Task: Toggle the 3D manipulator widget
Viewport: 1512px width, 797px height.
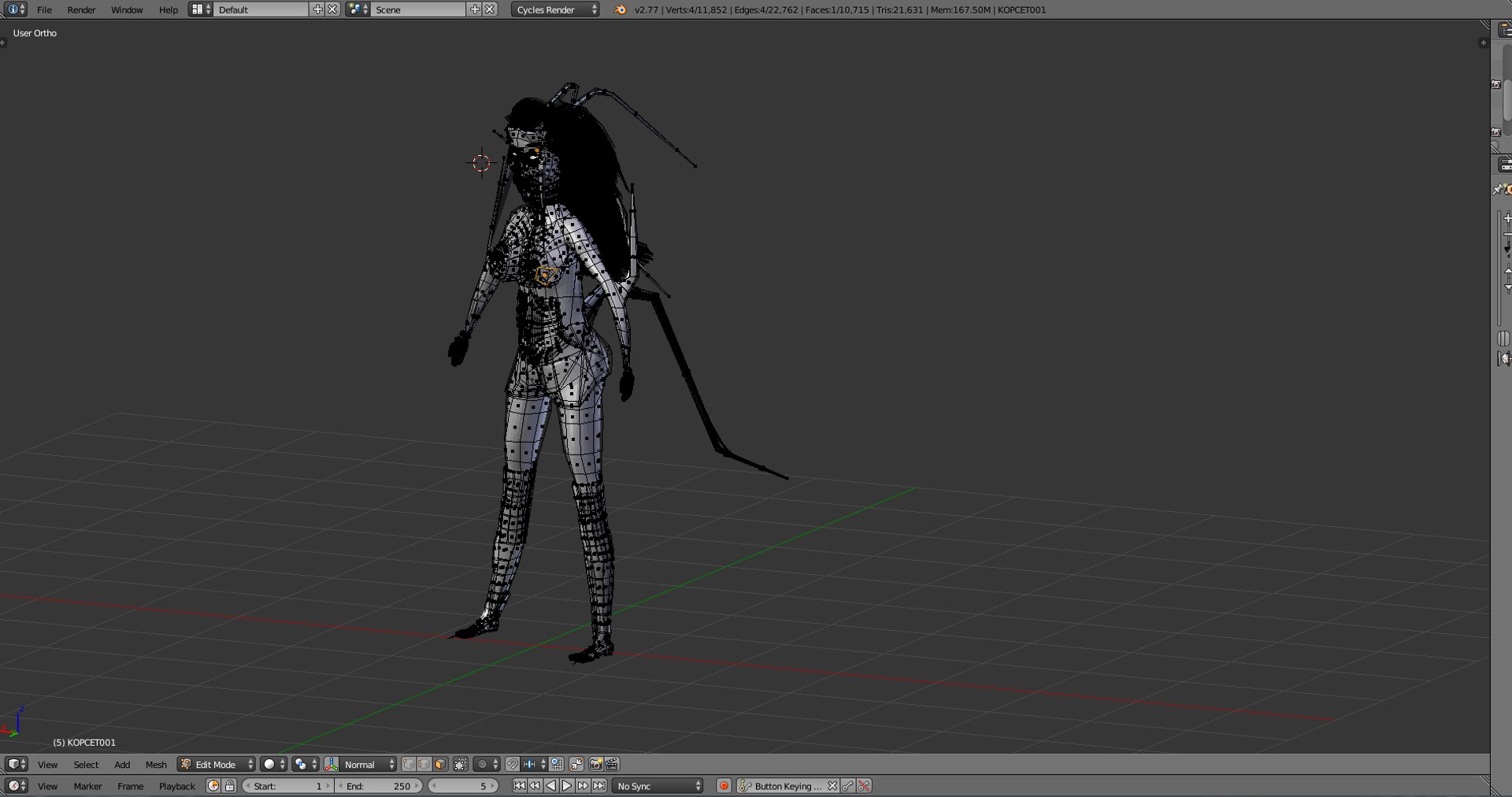Action: pos(332,764)
